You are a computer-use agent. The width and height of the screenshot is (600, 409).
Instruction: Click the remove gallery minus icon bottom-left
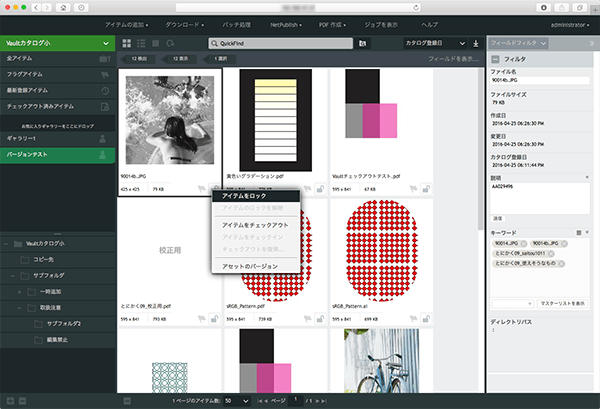tap(23, 401)
